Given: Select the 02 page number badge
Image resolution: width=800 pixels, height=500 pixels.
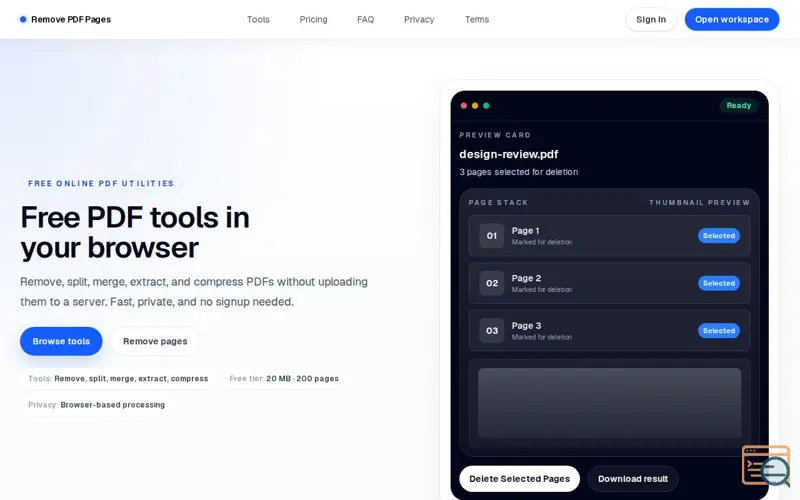Looking at the screenshot, I should 492,283.
